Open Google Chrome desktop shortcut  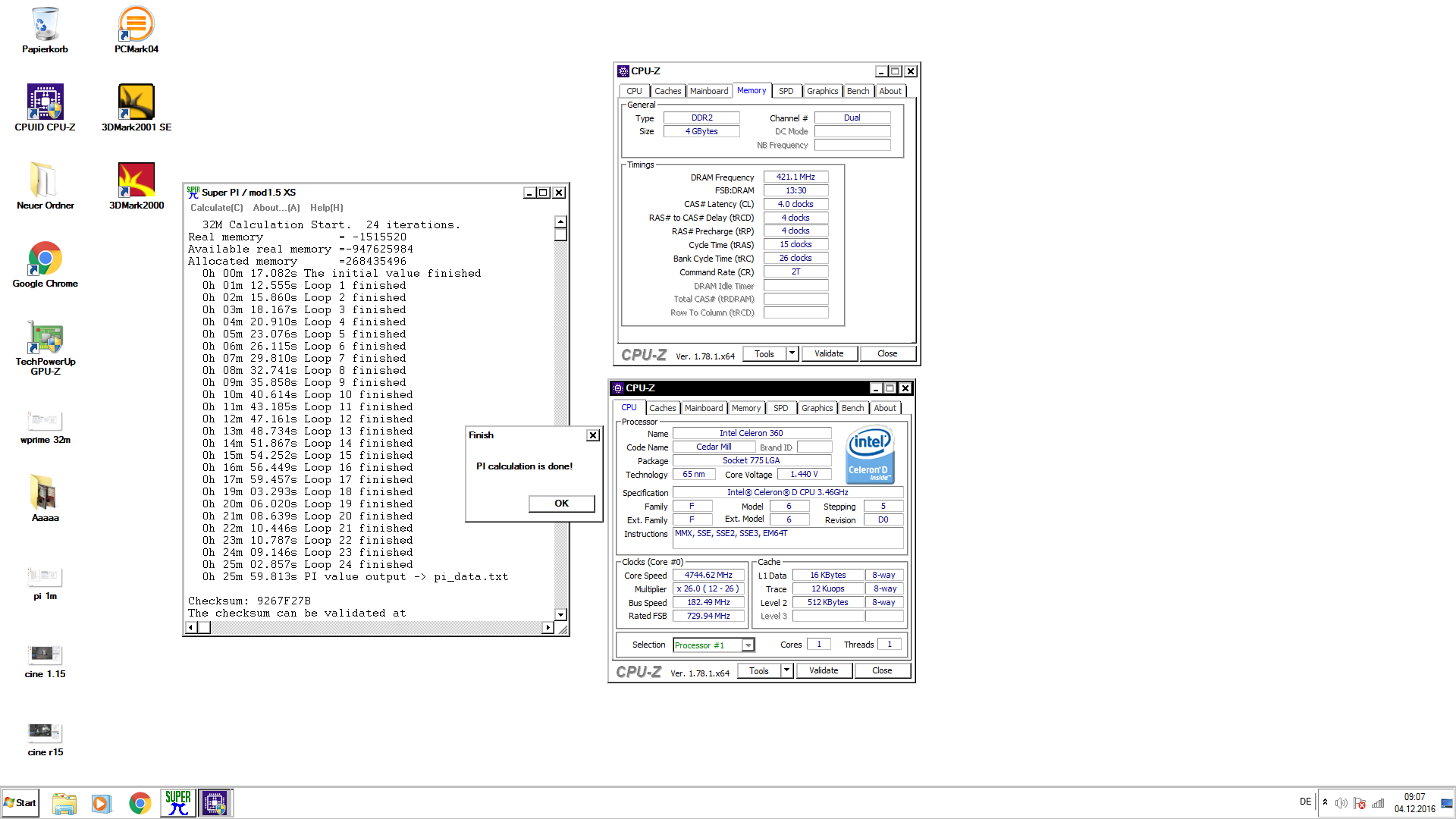click(45, 265)
